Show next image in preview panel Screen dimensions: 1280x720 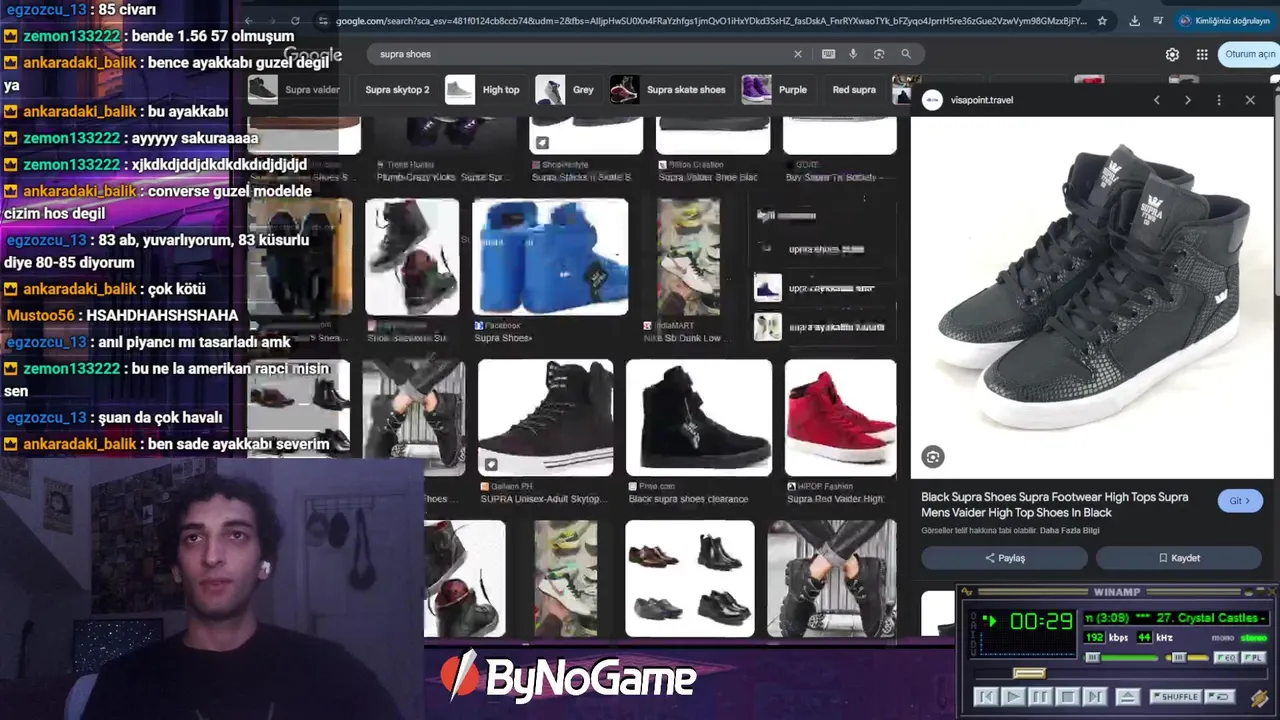(x=1188, y=100)
